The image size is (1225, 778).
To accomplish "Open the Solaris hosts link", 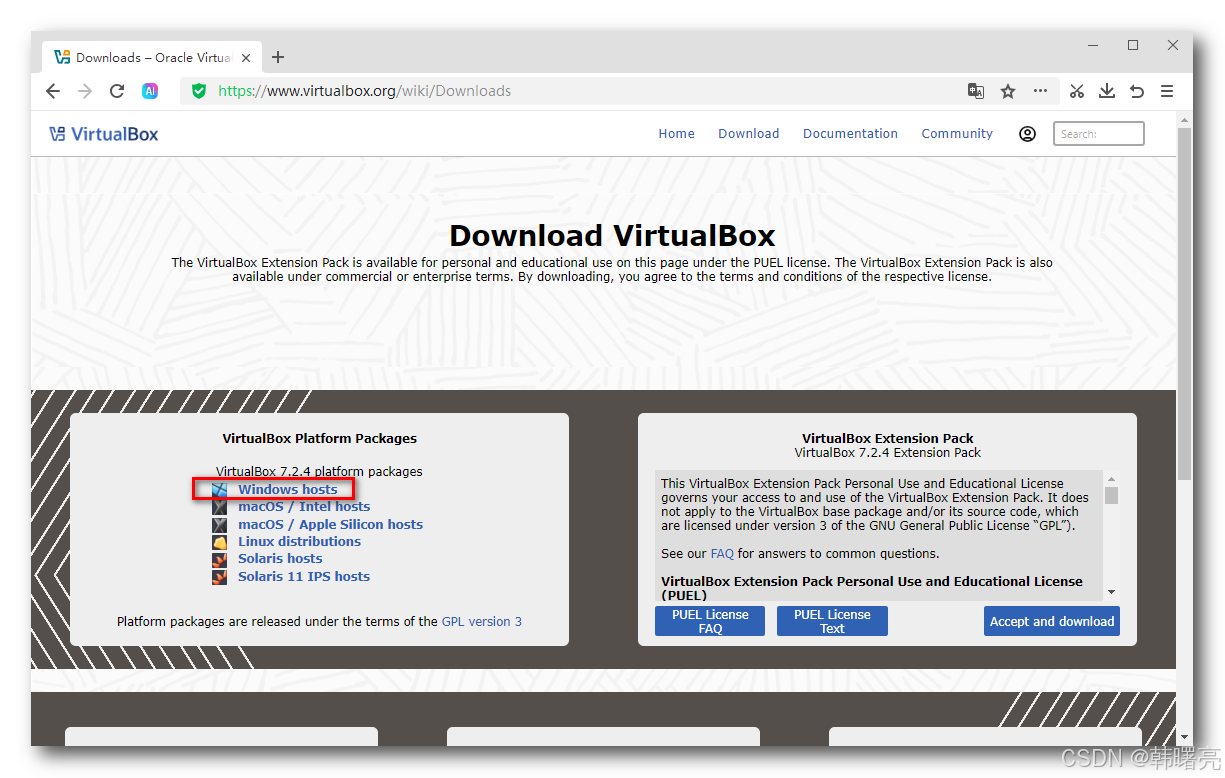I will click(280, 559).
